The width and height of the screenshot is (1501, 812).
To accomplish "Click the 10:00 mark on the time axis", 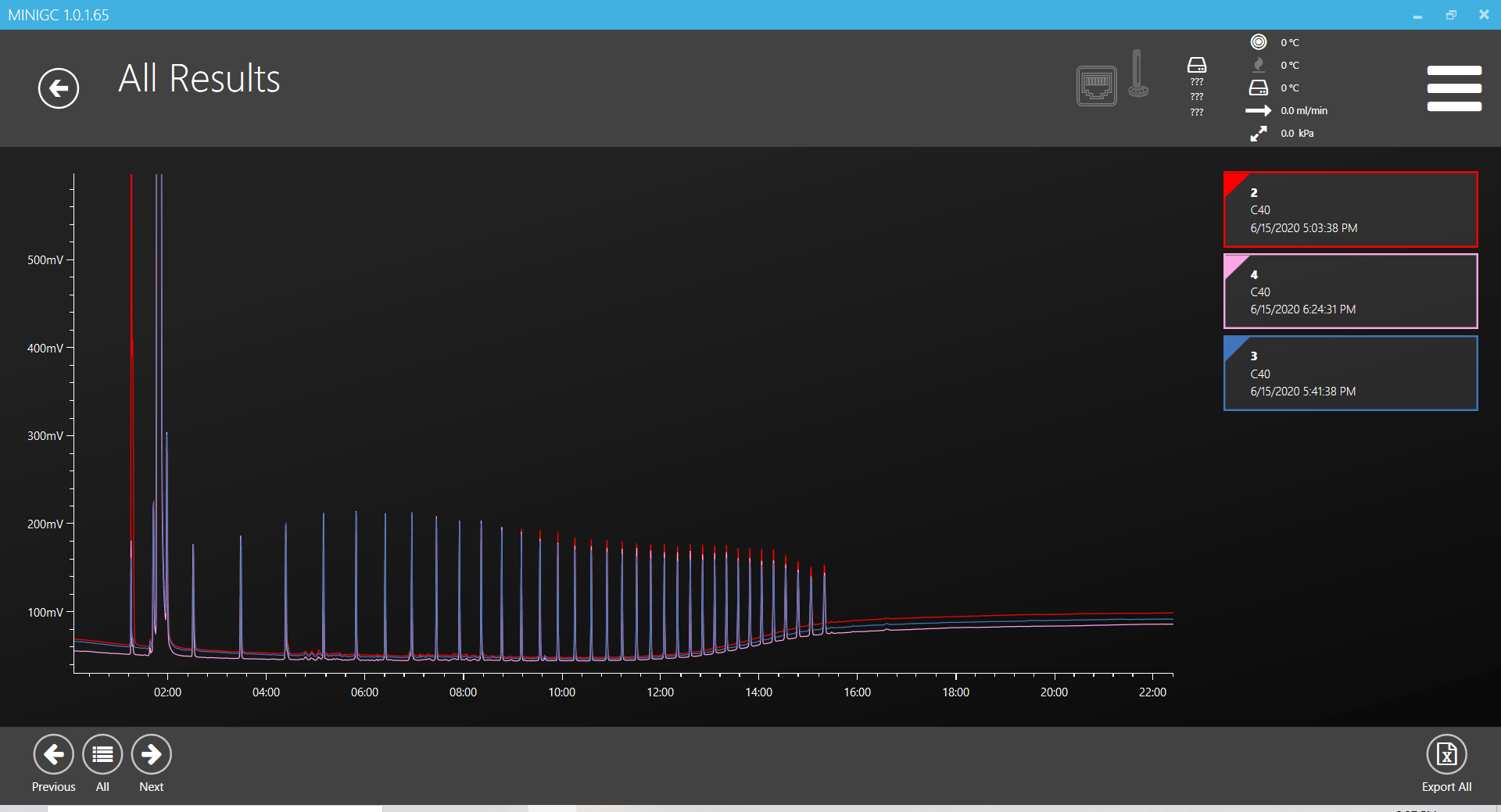I will point(561,692).
